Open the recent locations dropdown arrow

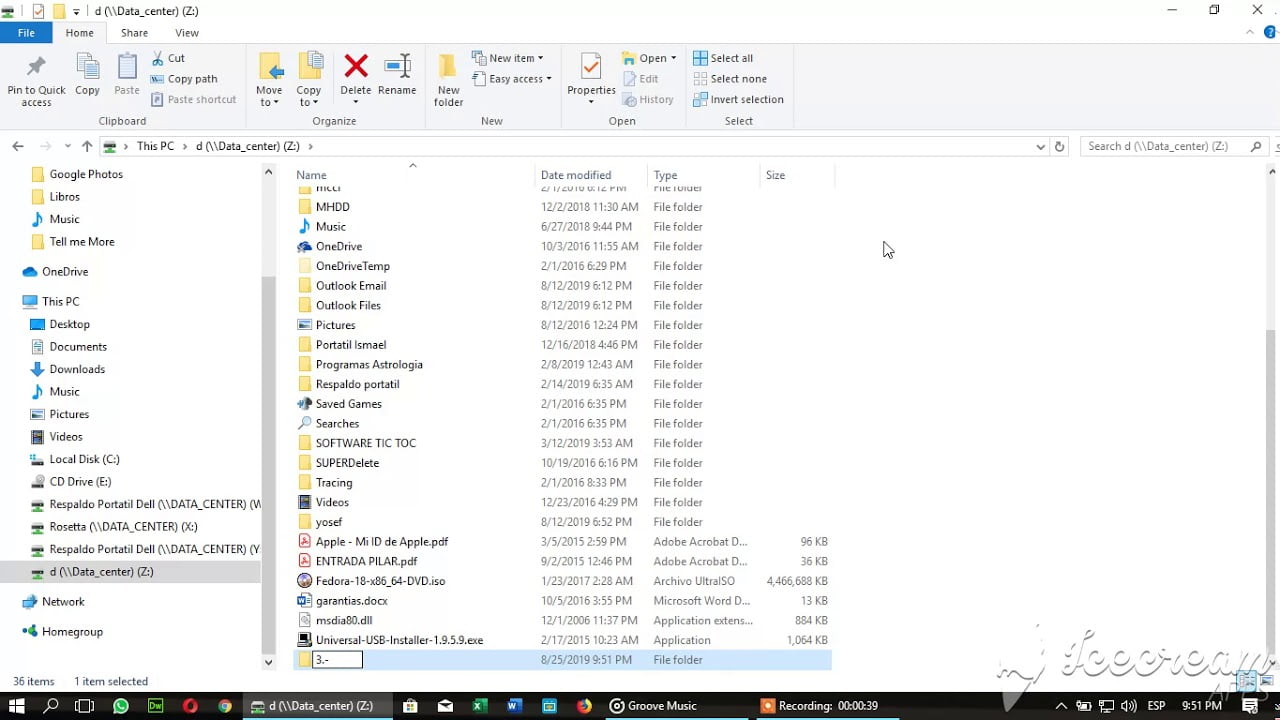tap(67, 146)
